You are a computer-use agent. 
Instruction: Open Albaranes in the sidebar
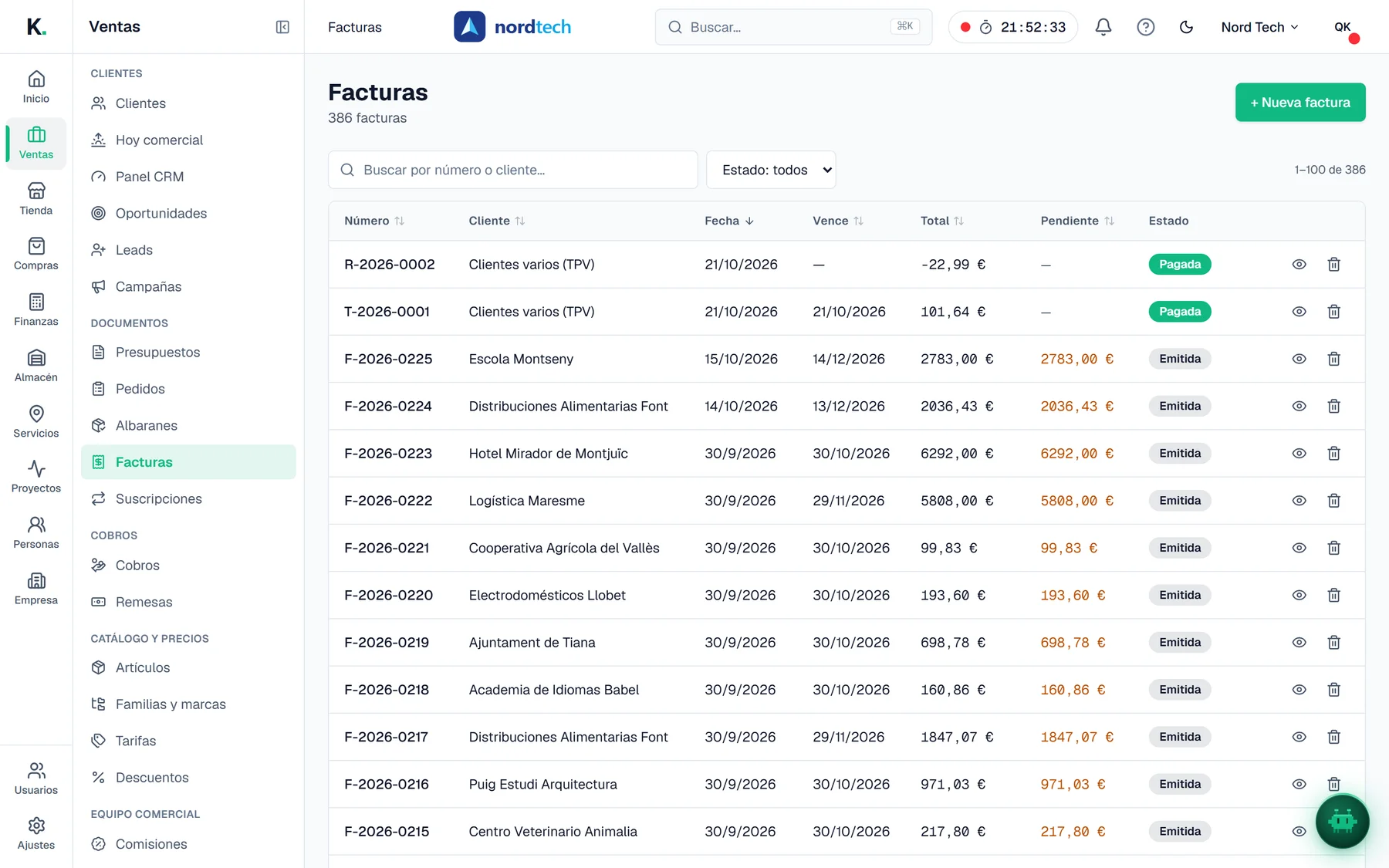[x=188, y=426]
